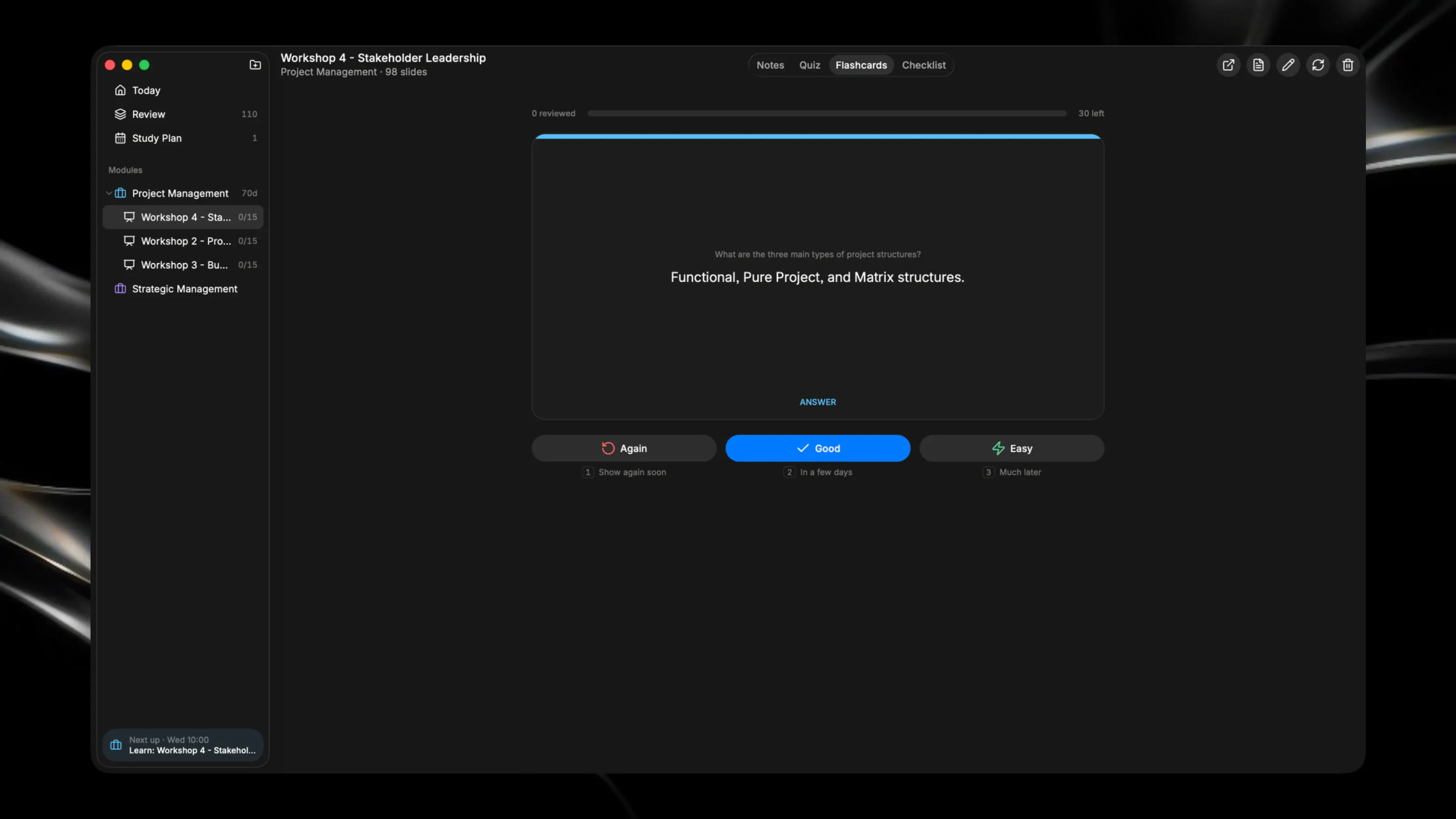Select Workshop 2 - Pro... lecture

182,241
